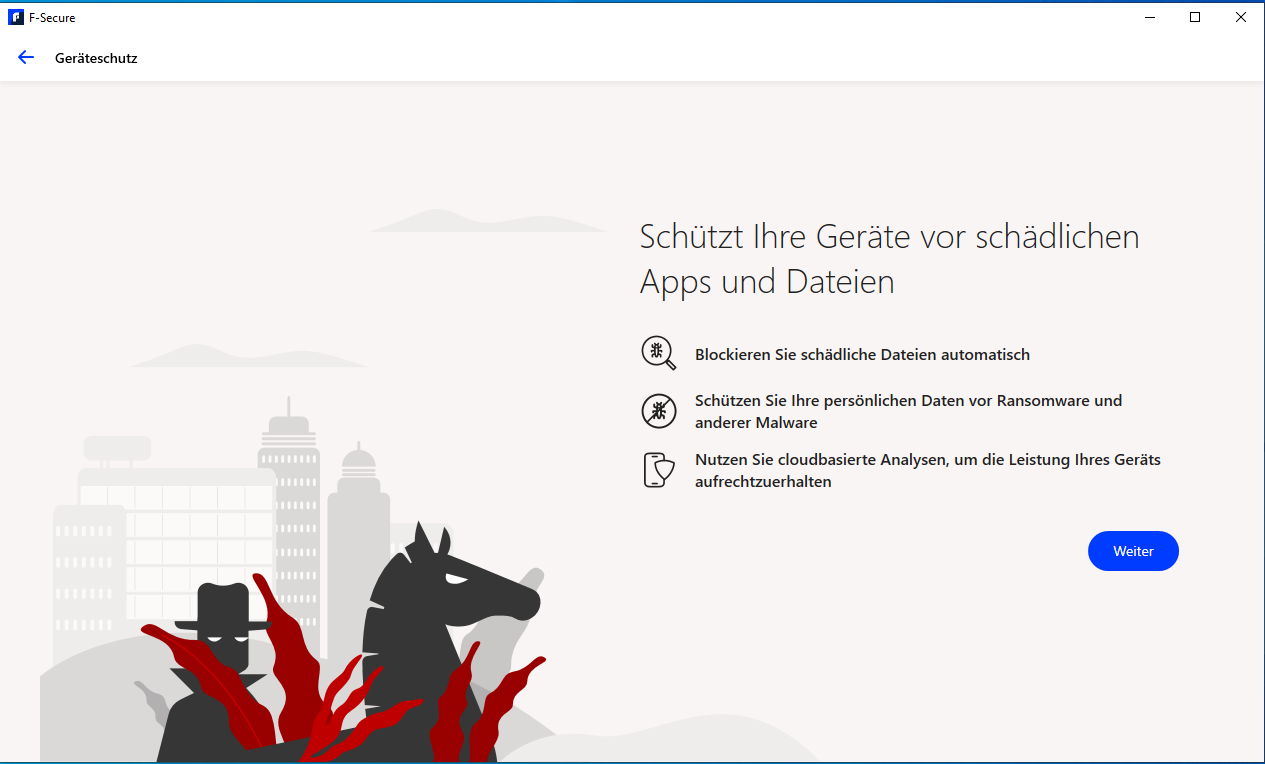Click the Geräteschutz page title
The image size is (1265, 764).
pos(96,58)
